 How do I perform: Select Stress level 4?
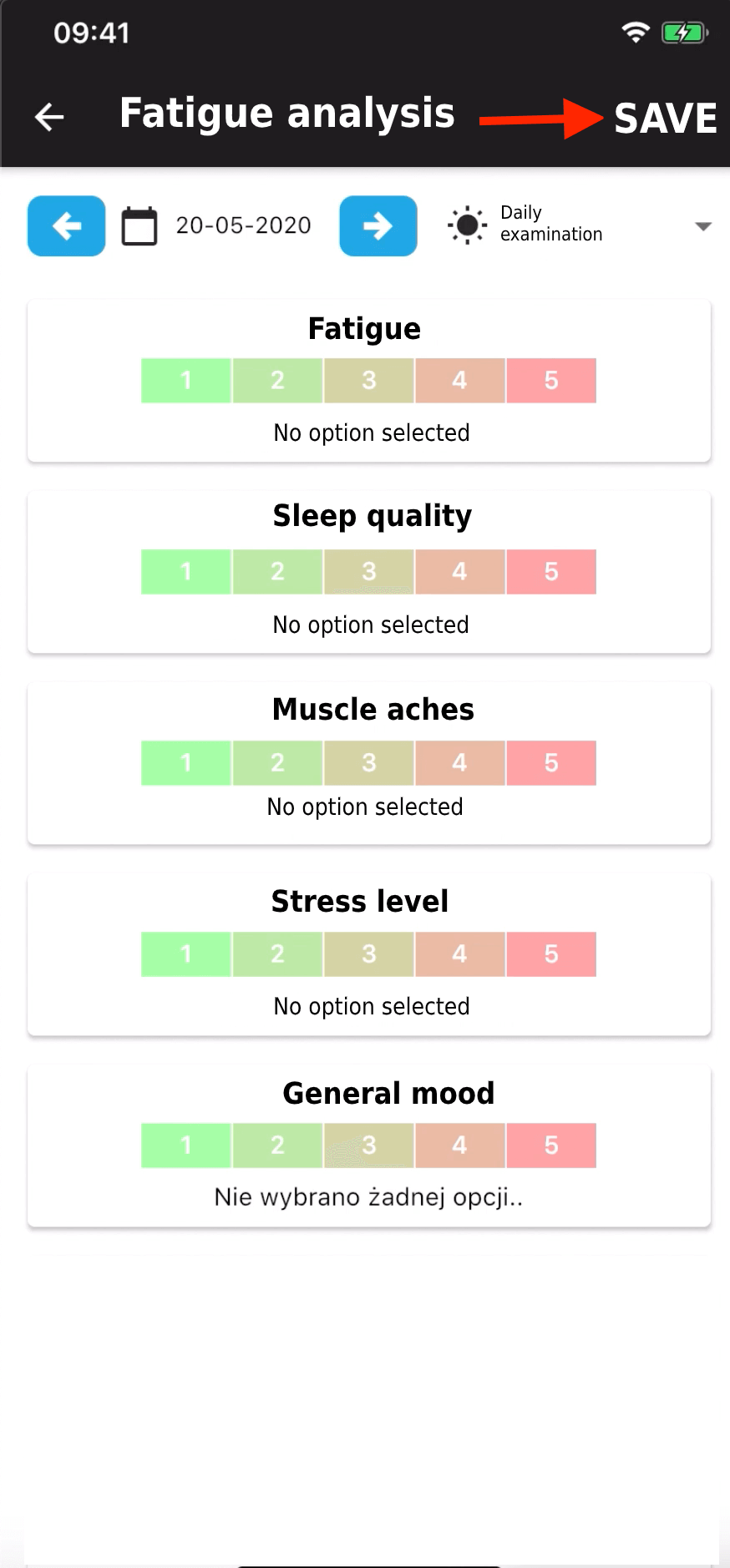click(x=459, y=954)
